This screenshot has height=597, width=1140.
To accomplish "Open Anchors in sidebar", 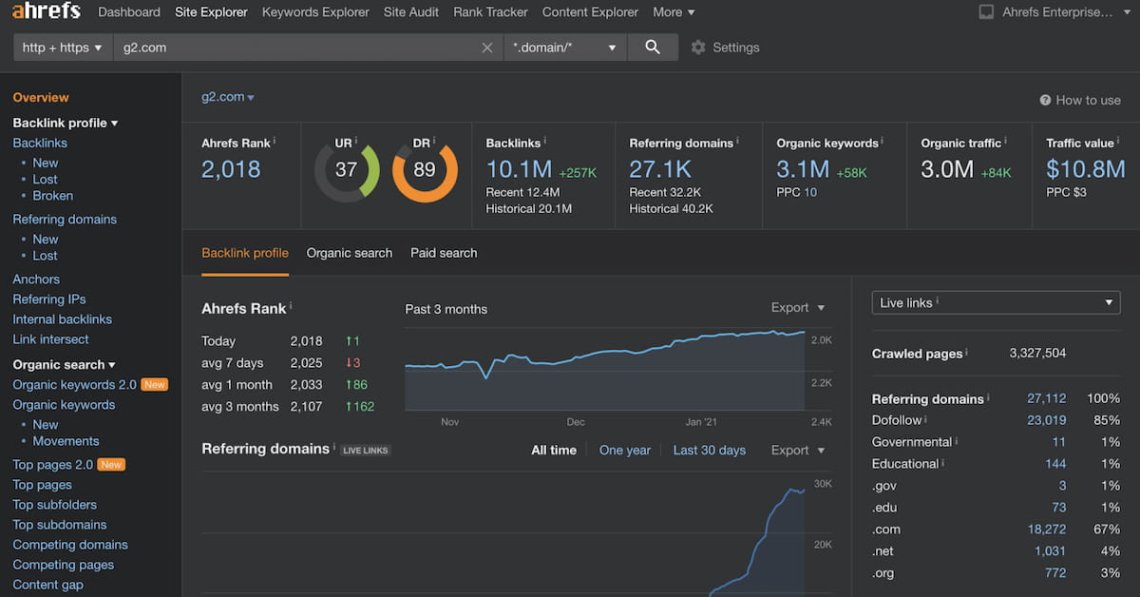I will (36, 279).
